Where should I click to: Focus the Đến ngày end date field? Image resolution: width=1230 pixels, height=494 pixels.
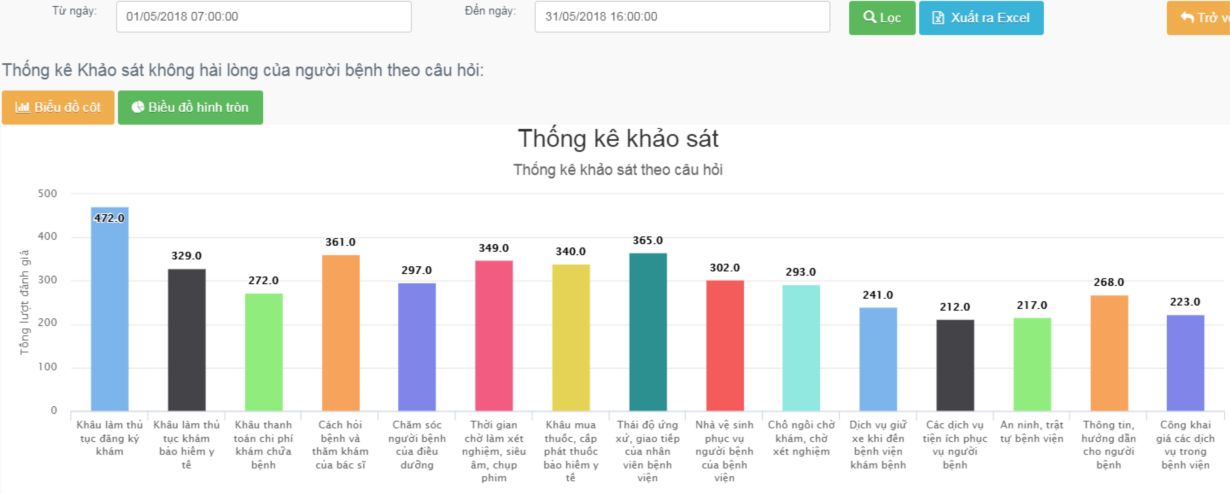click(682, 17)
